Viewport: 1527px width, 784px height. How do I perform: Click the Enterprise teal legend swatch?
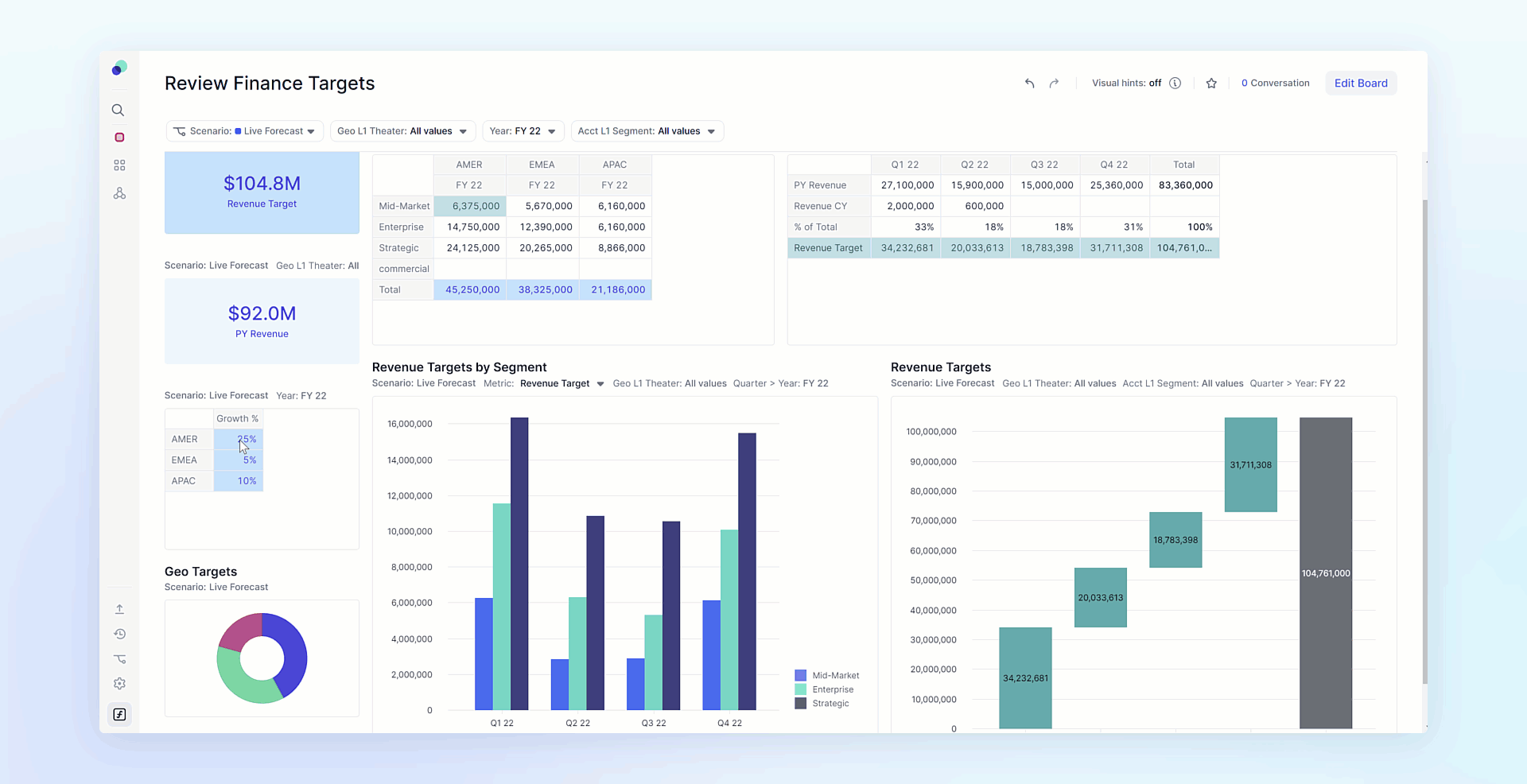(x=800, y=689)
